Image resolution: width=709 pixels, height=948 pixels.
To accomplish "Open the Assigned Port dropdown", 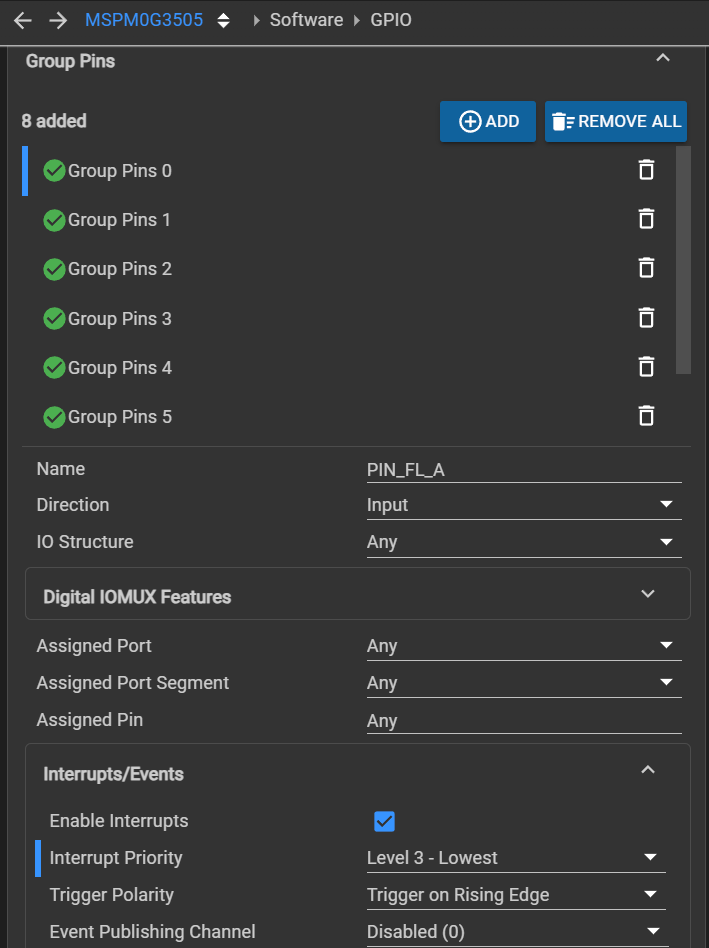I will point(524,646).
